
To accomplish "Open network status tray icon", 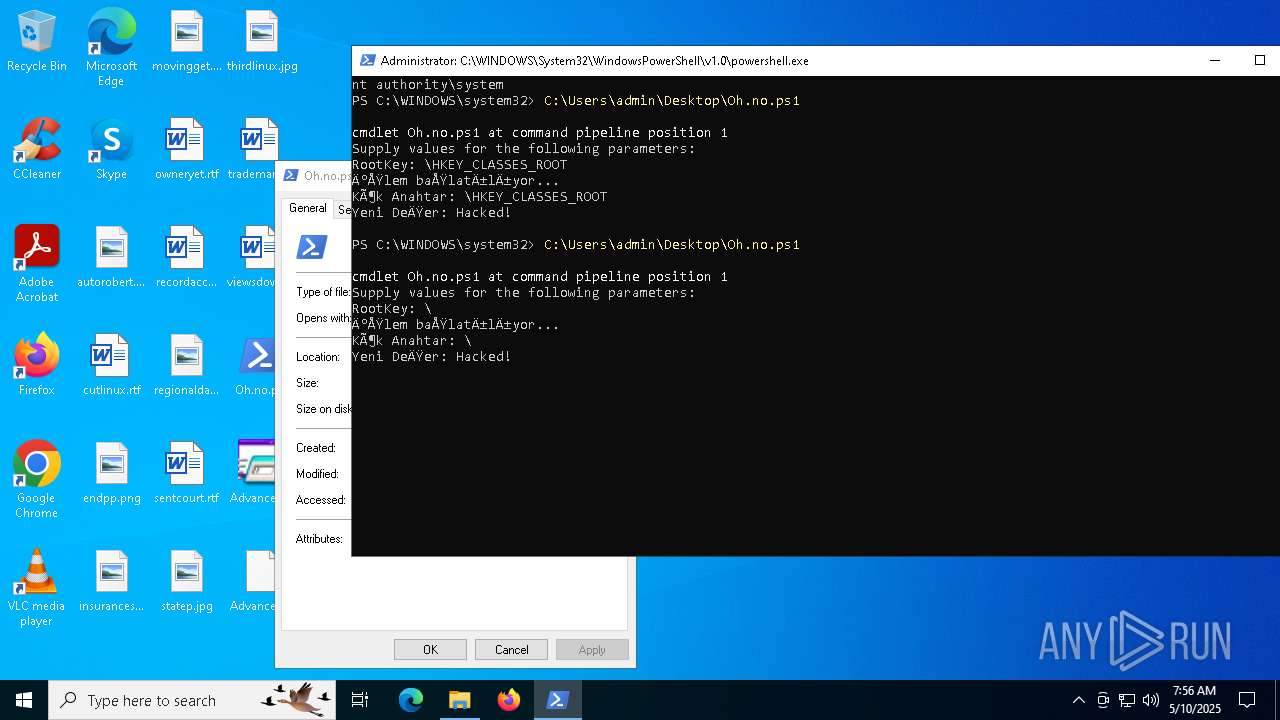I will (x=1127, y=700).
